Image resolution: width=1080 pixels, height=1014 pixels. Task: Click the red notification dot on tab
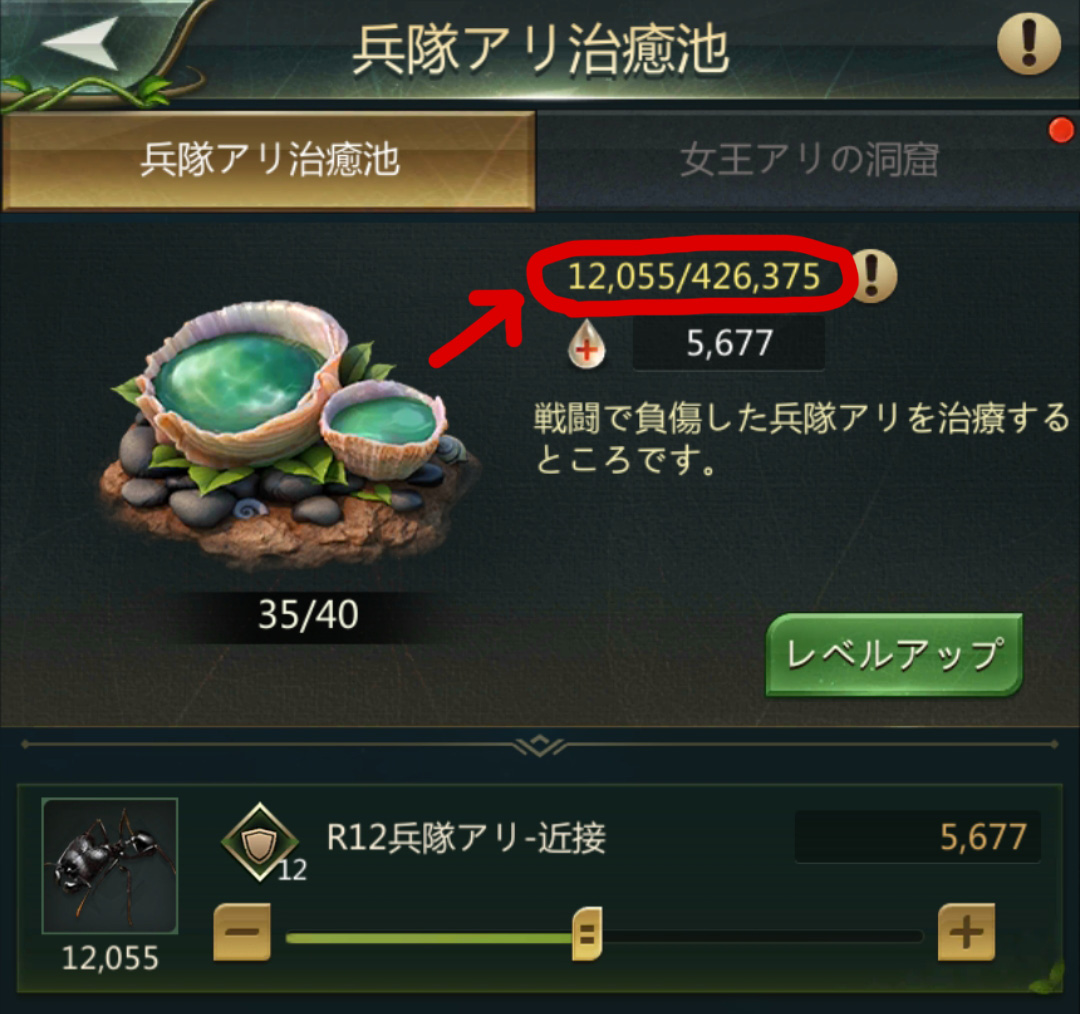click(1061, 130)
